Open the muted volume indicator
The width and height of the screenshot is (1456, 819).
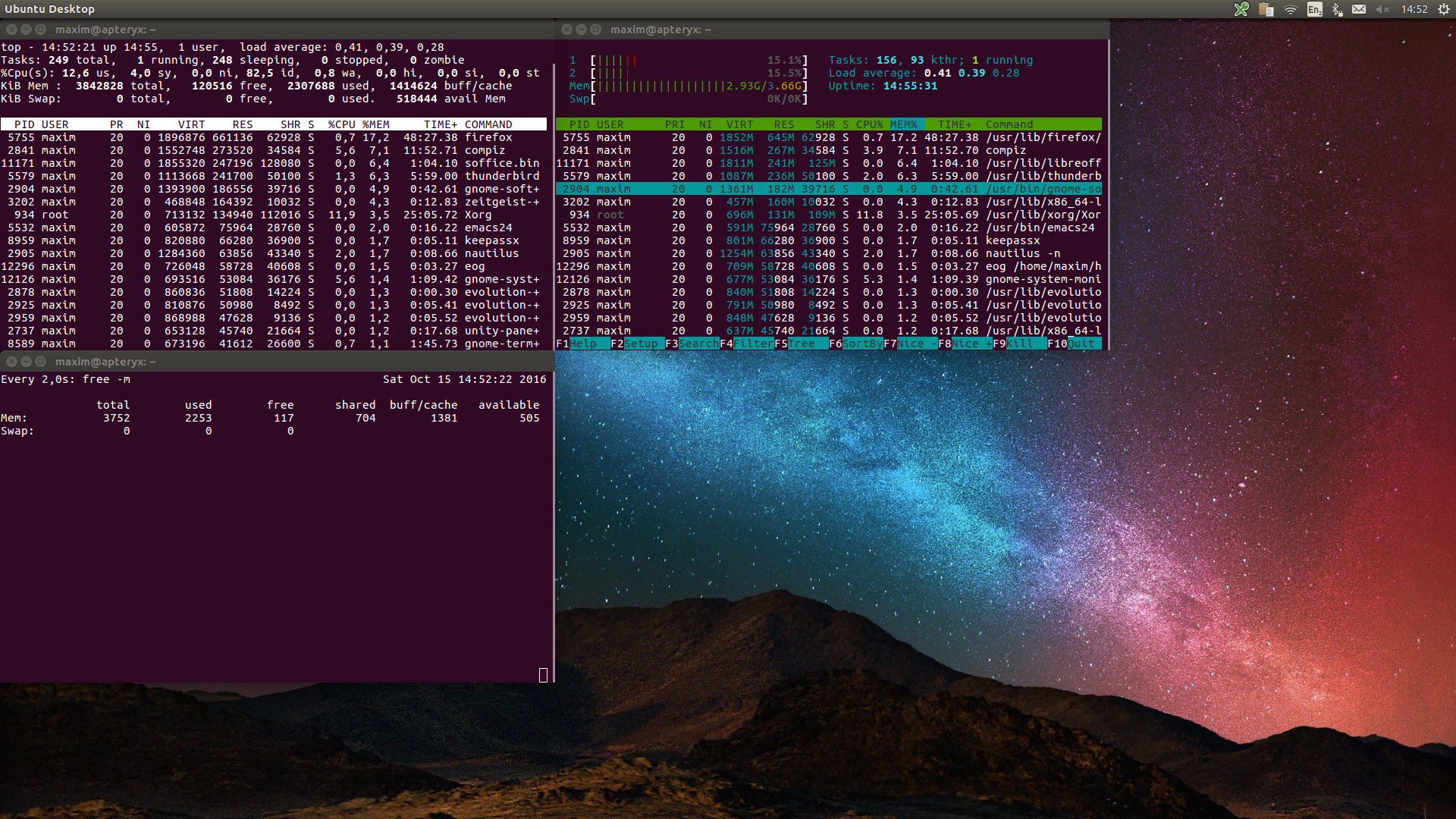tap(1382, 9)
